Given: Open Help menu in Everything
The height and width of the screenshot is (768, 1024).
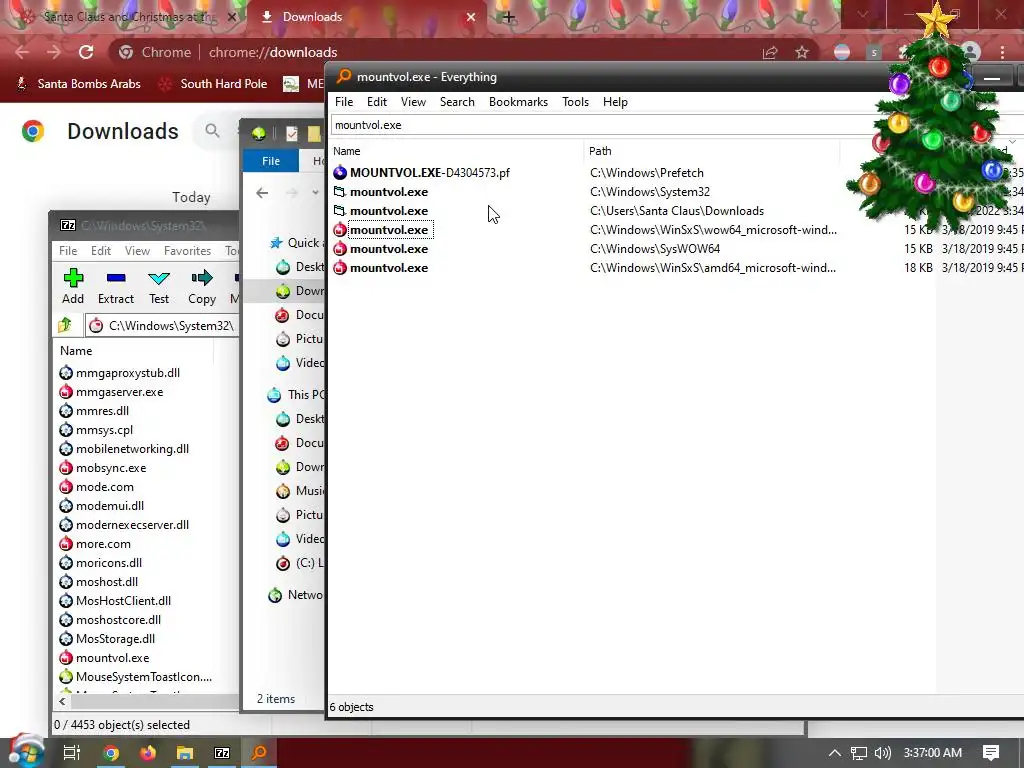Looking at the screenshot, I should pos(615,102).
